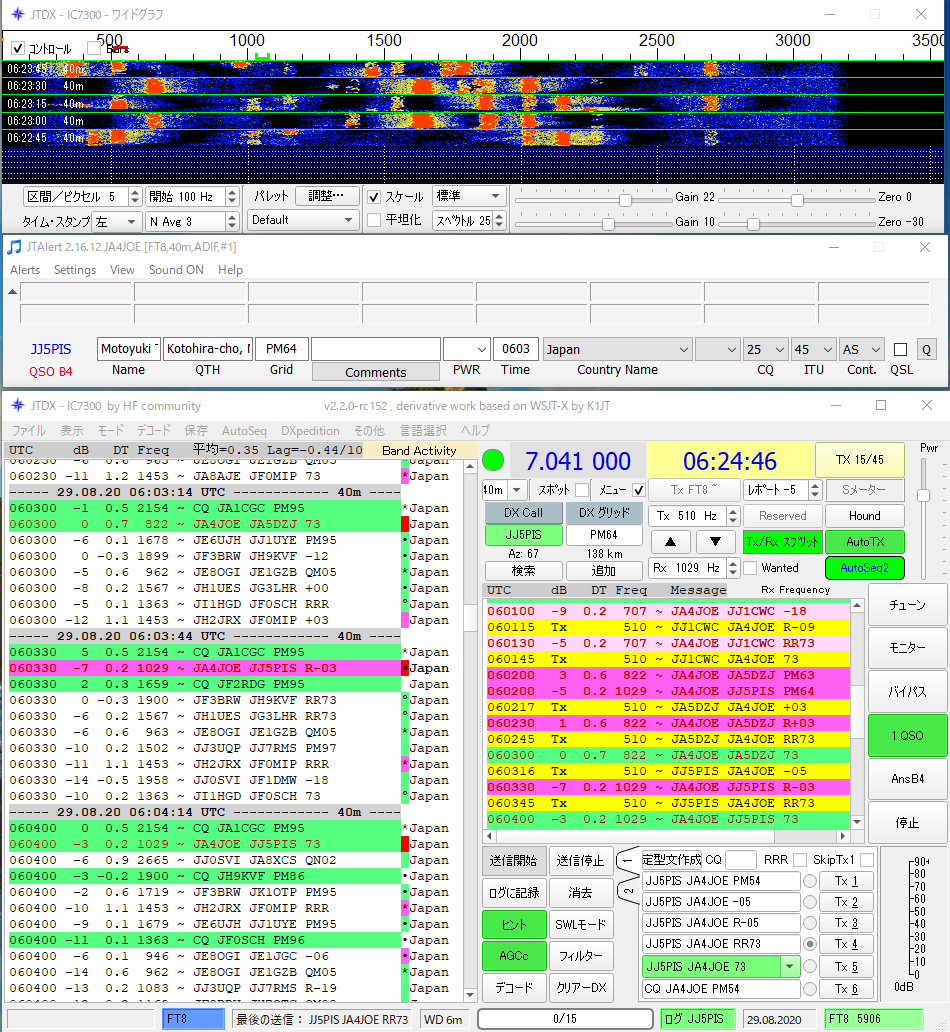The width and height of the screenshot is (950, 1032).
Task: Click the 停止 stop button
Action: click(x=907, y=822)
